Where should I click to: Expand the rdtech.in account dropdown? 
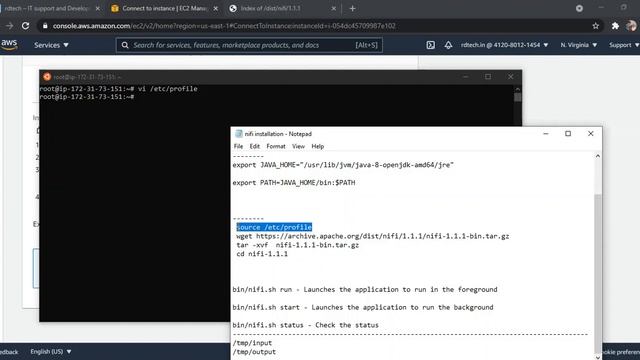[x=504, y=45]
